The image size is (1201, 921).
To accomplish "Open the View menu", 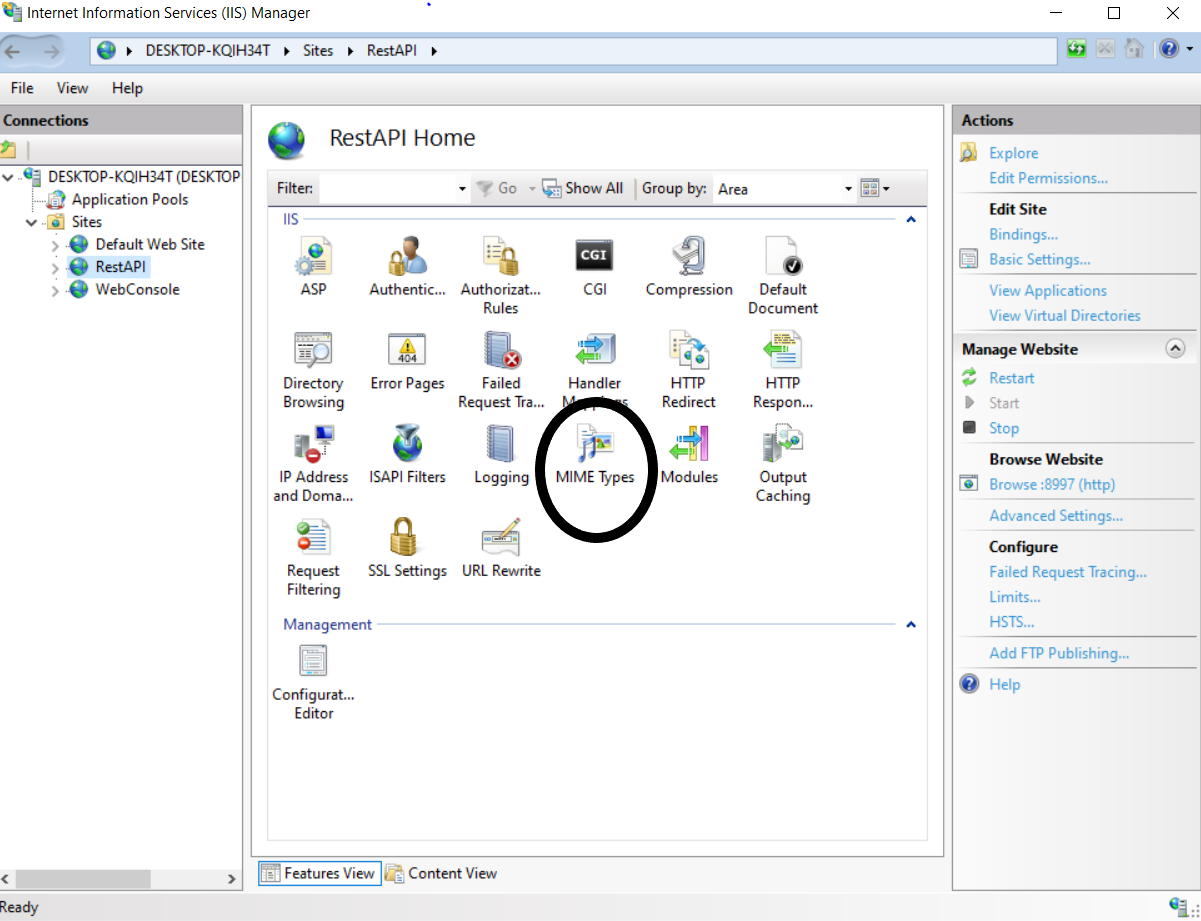I will pos(72,88).
